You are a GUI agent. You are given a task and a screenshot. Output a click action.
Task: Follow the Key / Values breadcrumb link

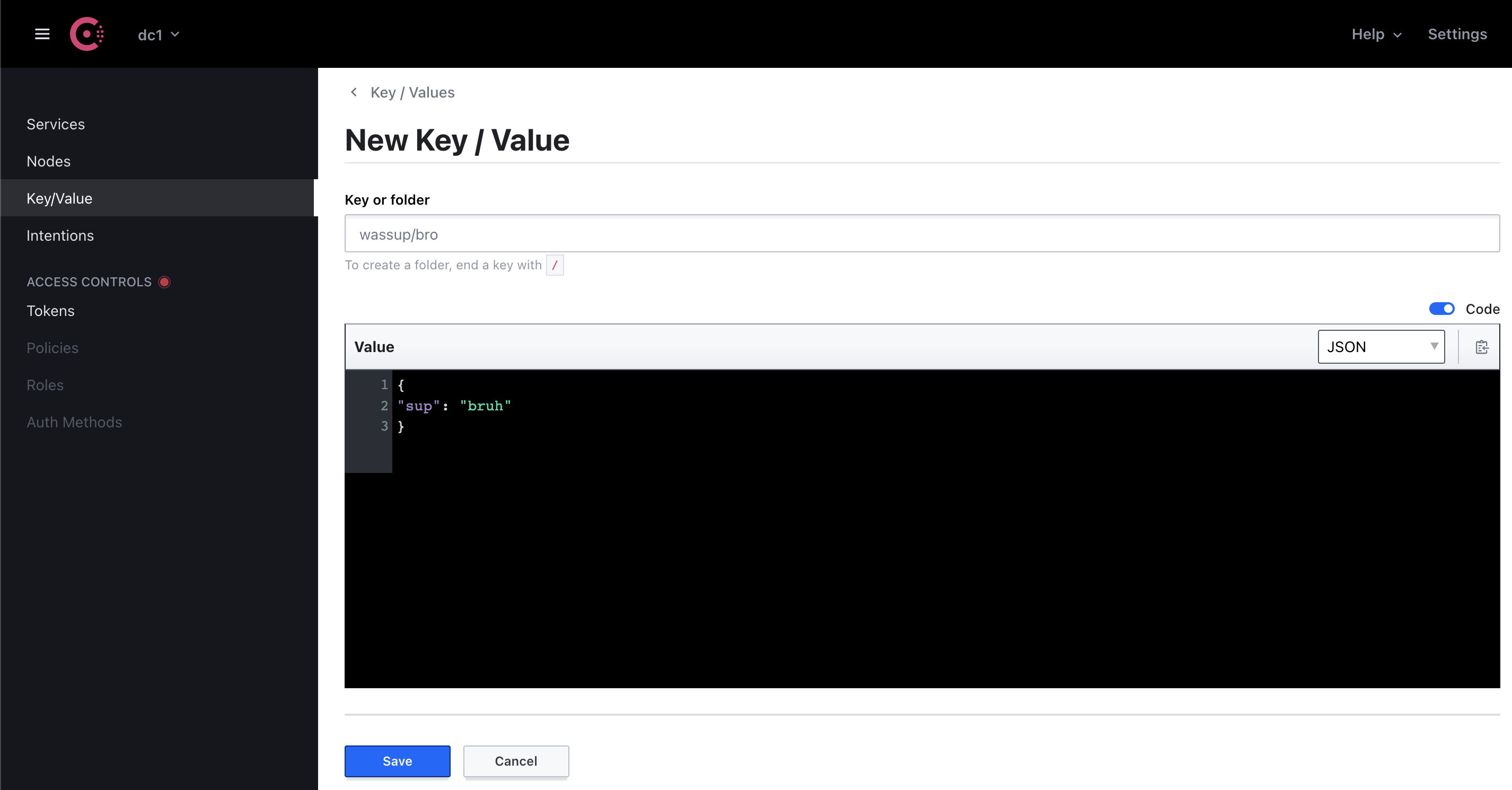[x=412, y=92]
